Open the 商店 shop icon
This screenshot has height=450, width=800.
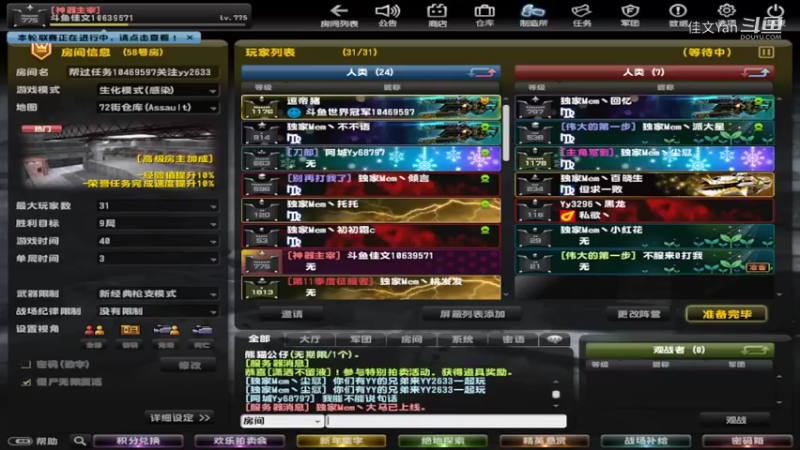[x=437, y=15]
